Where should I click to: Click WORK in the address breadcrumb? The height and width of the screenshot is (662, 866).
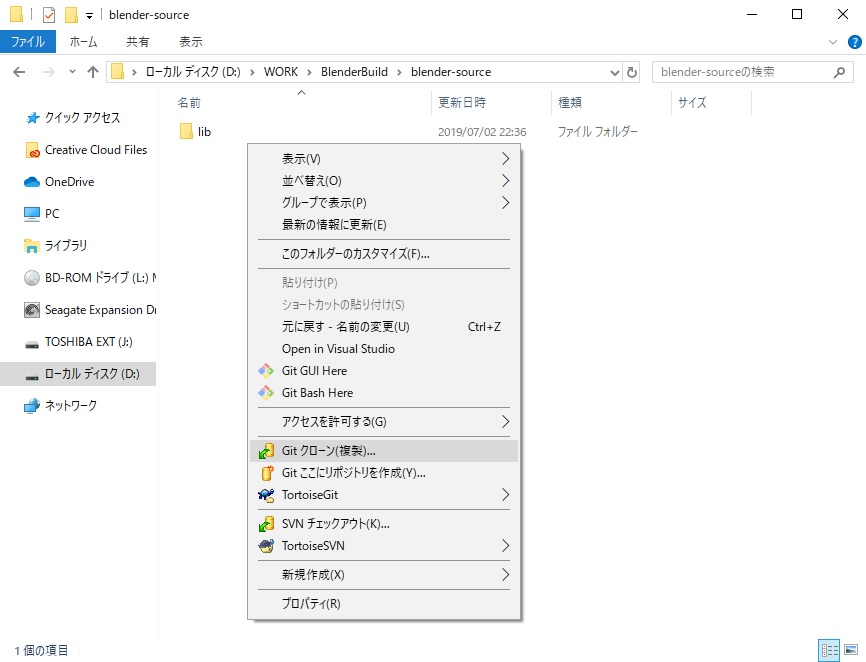coord(281,72)
